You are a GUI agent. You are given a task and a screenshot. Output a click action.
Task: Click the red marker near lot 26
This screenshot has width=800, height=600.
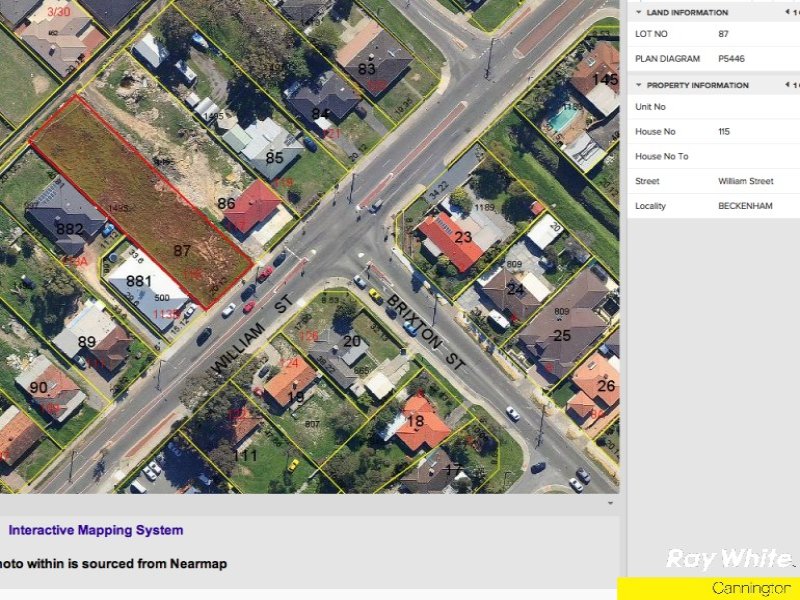(x=596, y=413)
